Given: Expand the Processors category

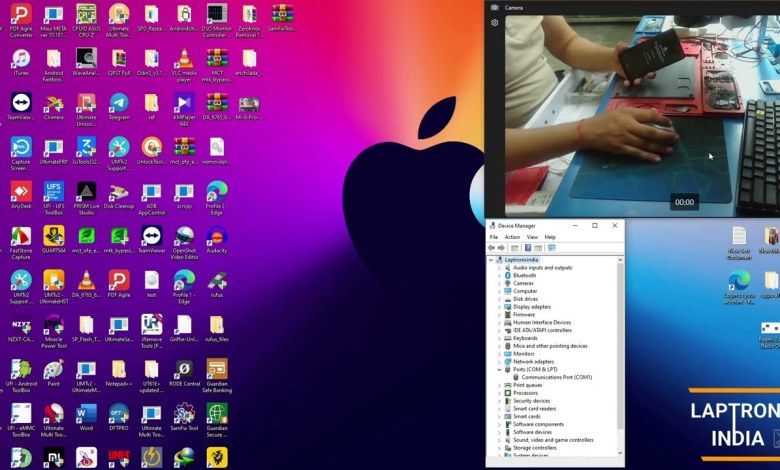Looking at the screenshot, I should click(x=499, y=393).
